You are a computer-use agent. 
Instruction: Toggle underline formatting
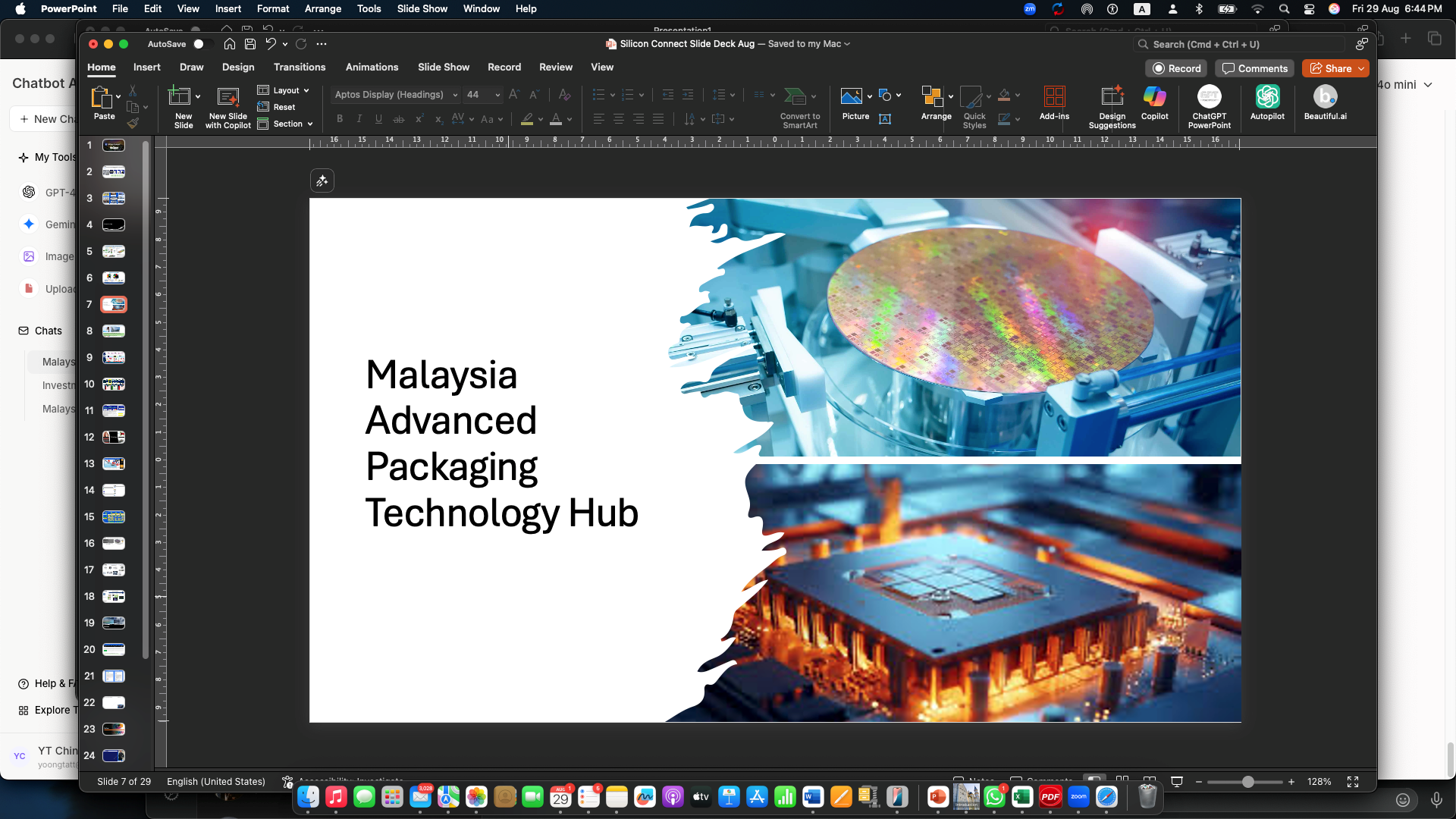[378, 119]
